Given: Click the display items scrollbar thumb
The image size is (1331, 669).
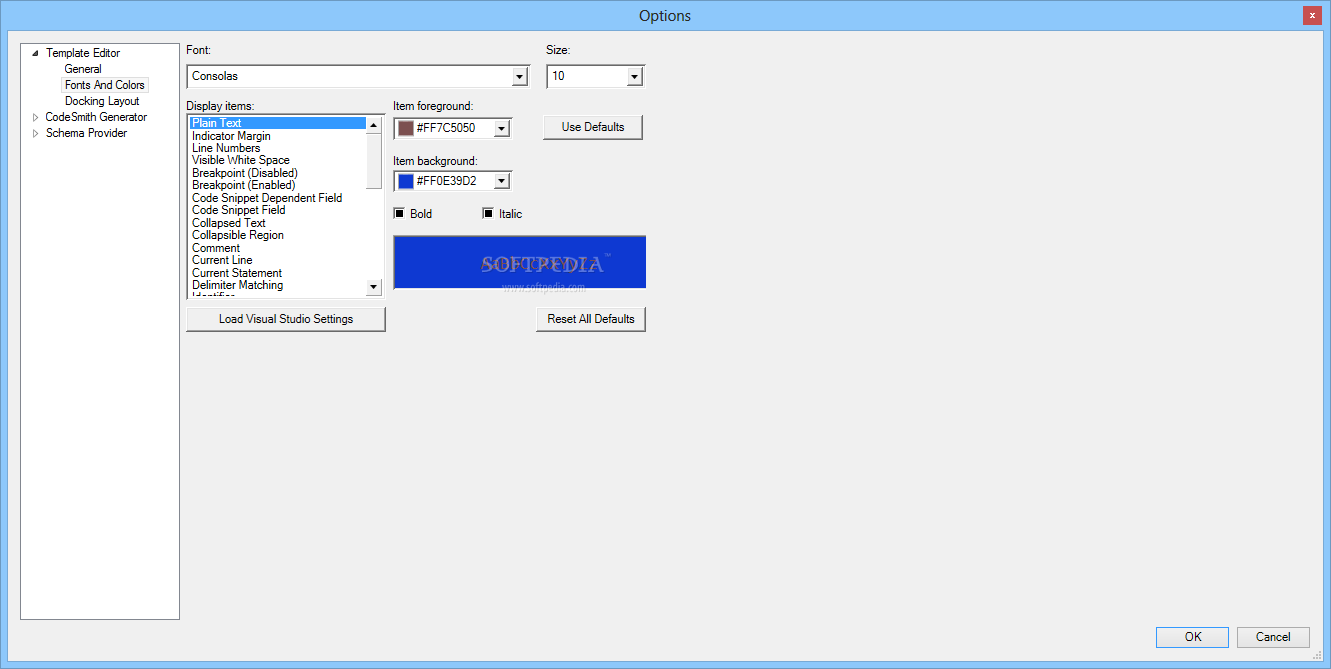Looking at the screenshot, I should click(374, 161).
